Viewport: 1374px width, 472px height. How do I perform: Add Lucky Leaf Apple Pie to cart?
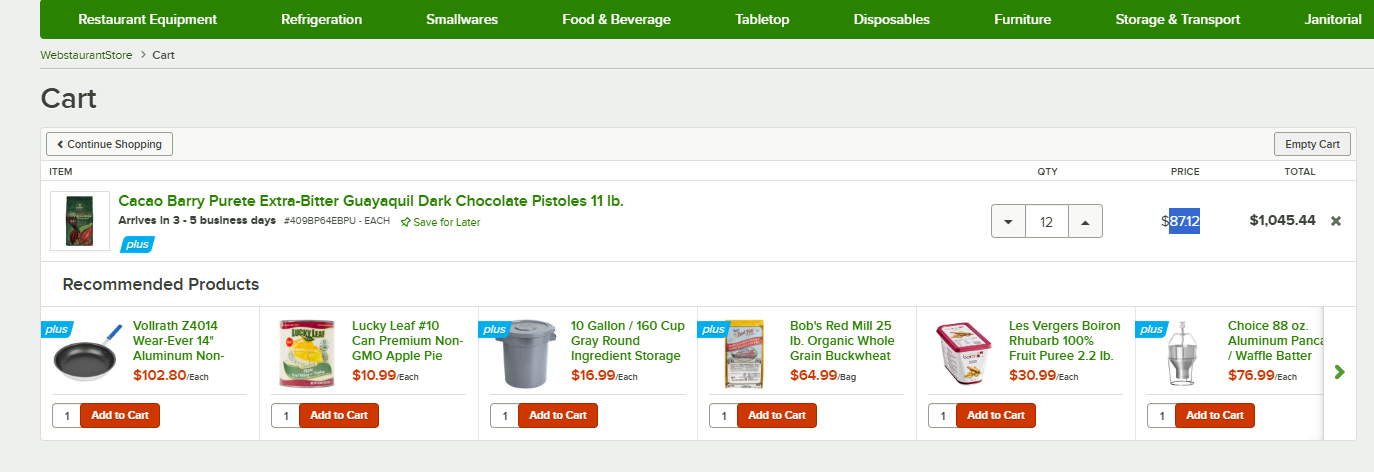tap(340, 415)
